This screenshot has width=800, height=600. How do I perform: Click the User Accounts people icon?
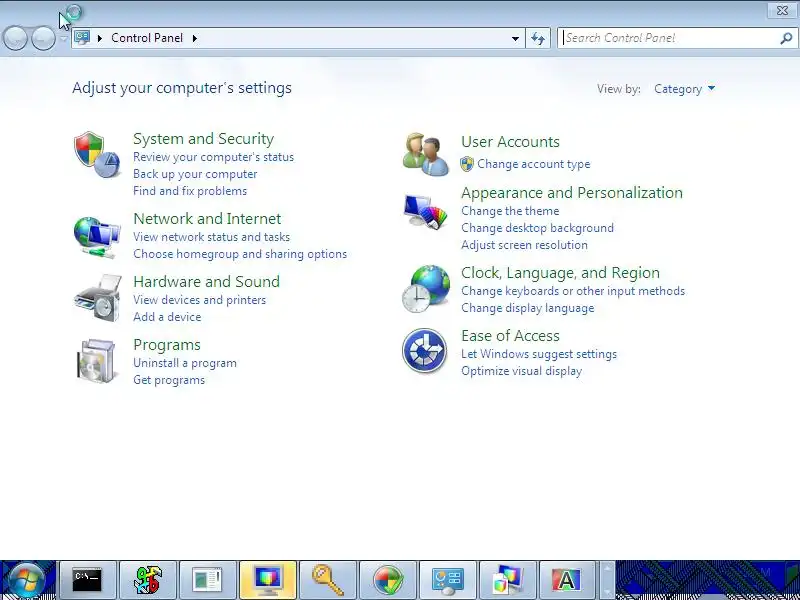tap(426, 154)
